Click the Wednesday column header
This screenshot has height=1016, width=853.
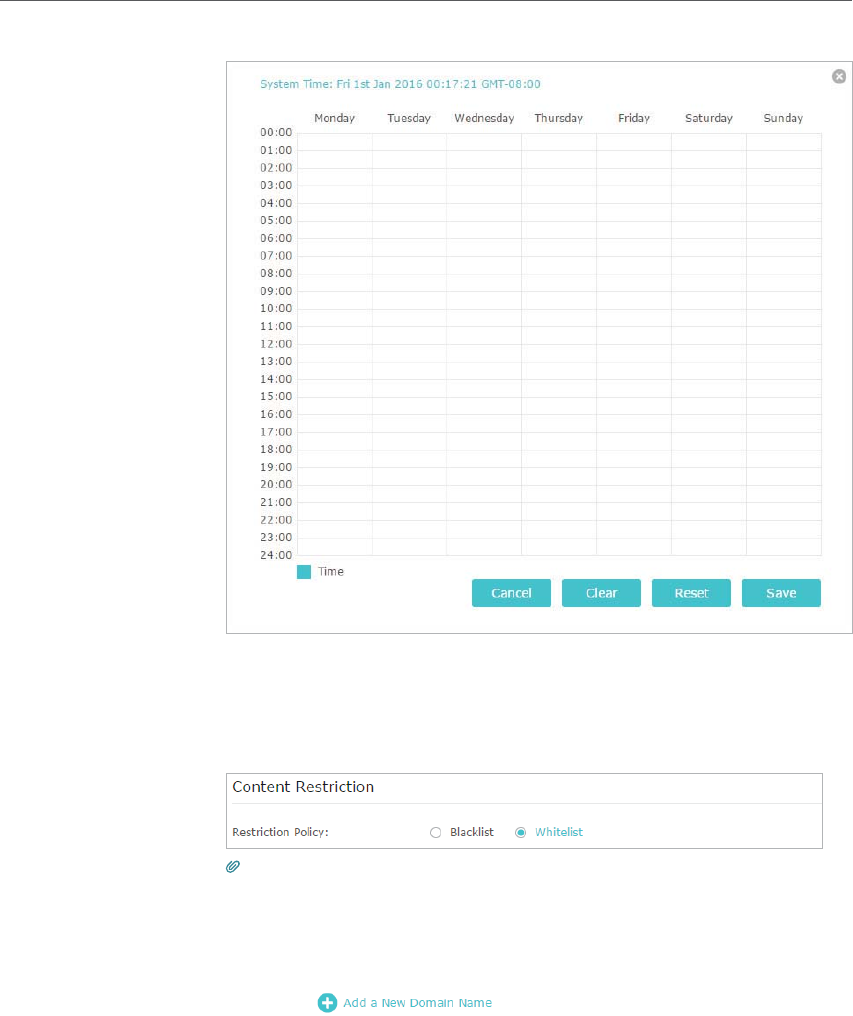[484, 118]
